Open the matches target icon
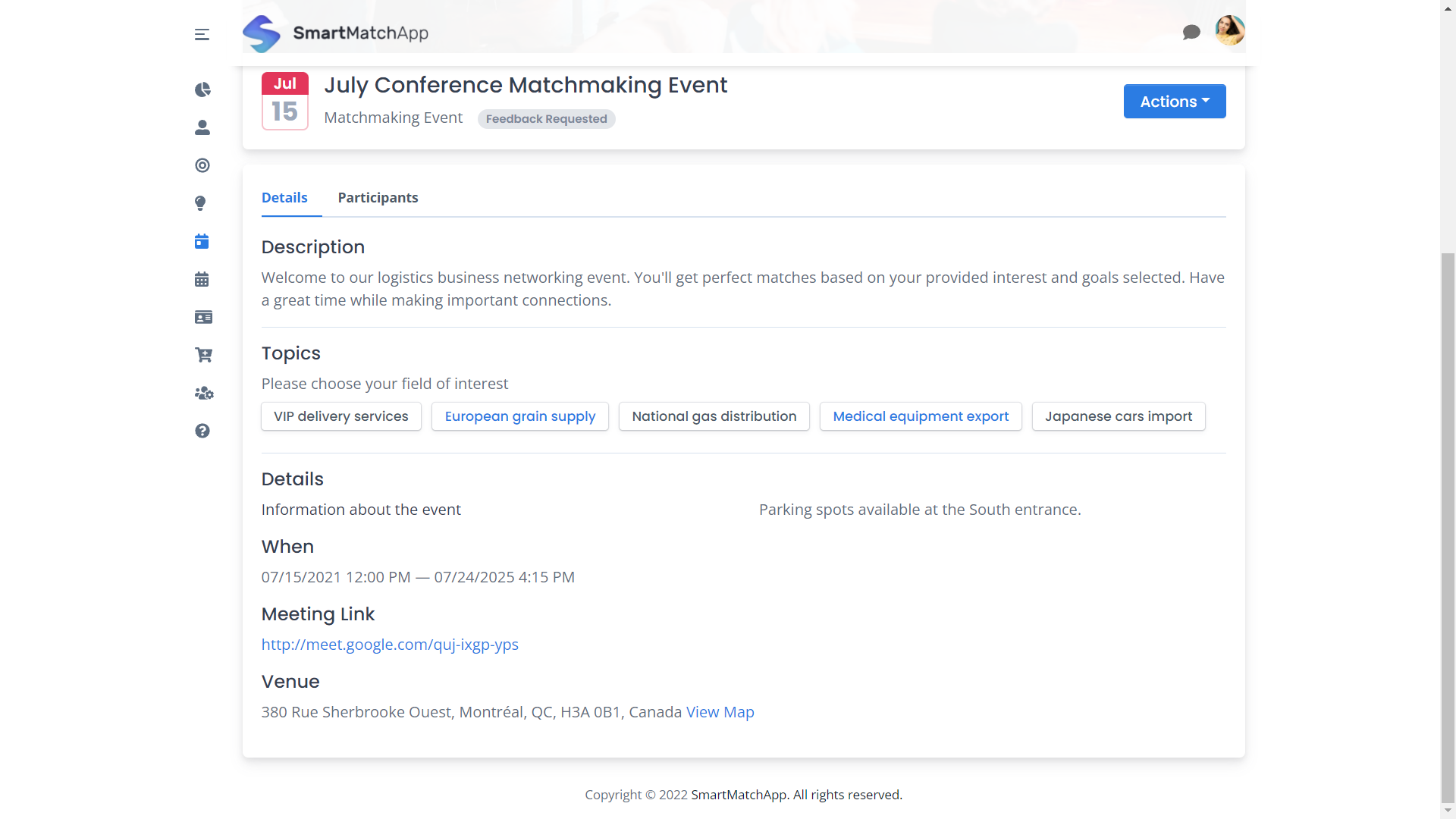 (x=202, y=165)
